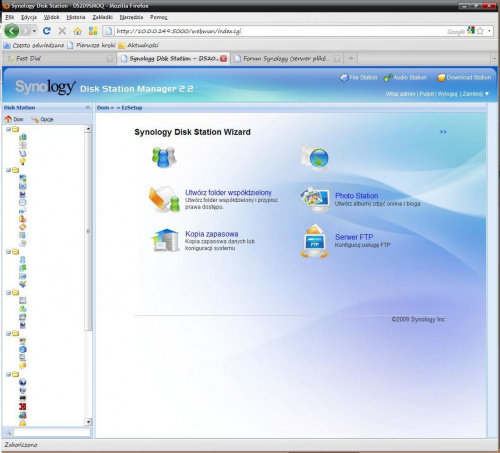Click the Dom house icon in sidebar toolbar
This screenshot has height=453, width=500.
pyautogui.click(x=8, y=119)
